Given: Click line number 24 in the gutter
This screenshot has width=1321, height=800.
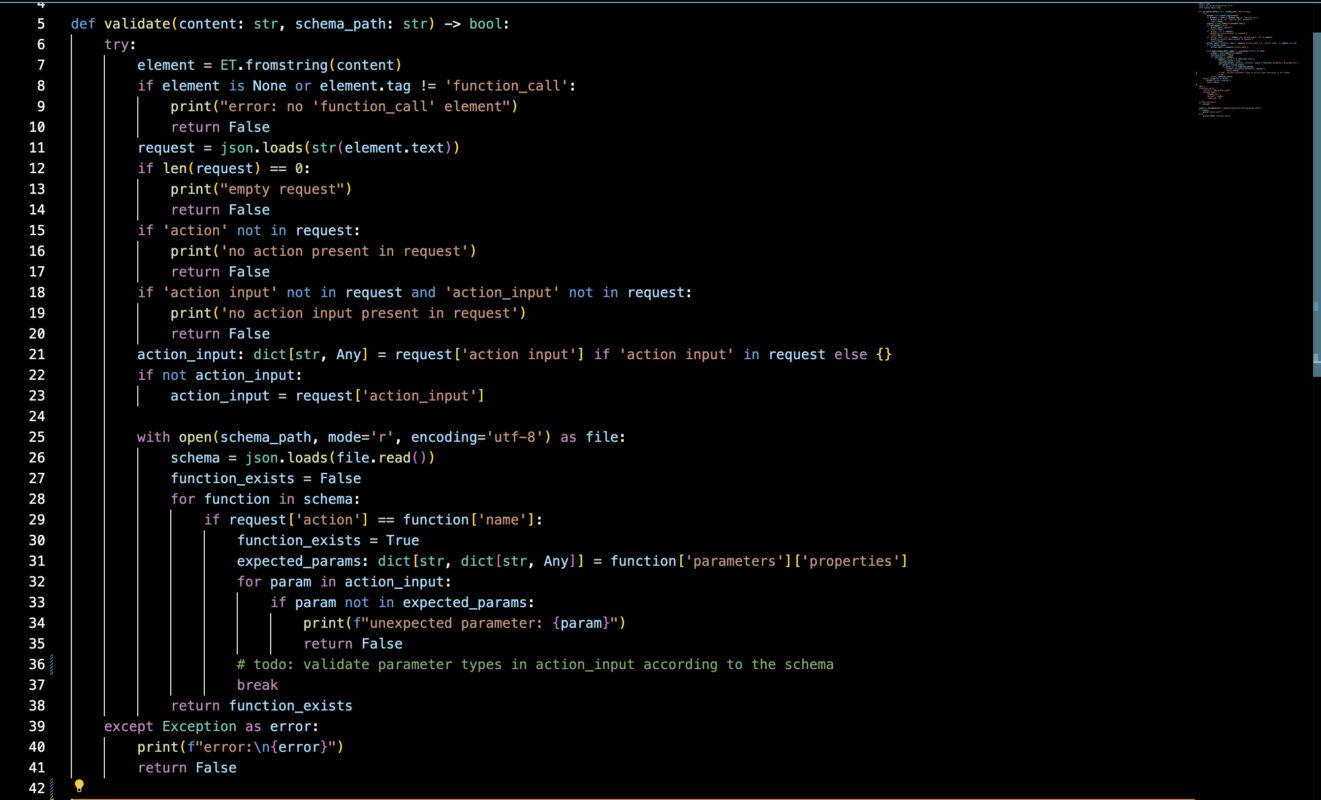Looking at the screenshot, I should [37, 416].
